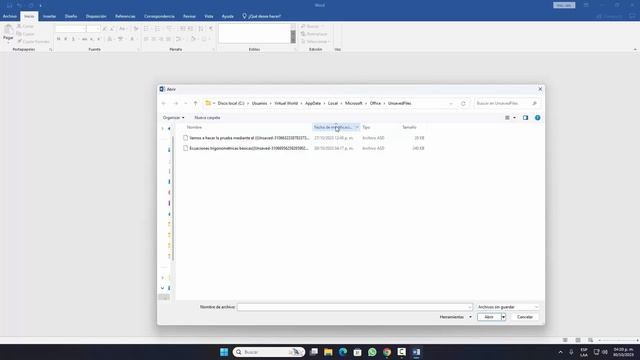Click the Word zoom slider in status bar
640x360 pixels.
click(x=618, y=340)
